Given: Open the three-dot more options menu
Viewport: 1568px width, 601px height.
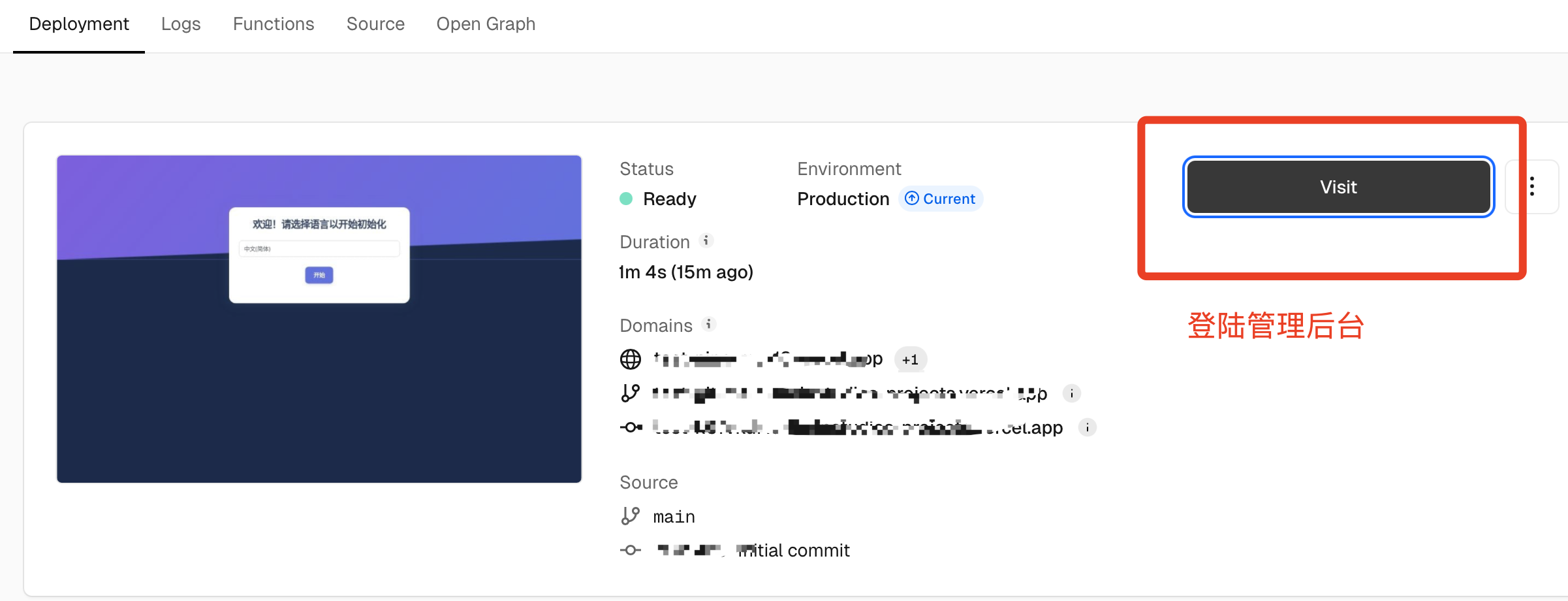Looking at the screenshot, I should (1531, 187).
